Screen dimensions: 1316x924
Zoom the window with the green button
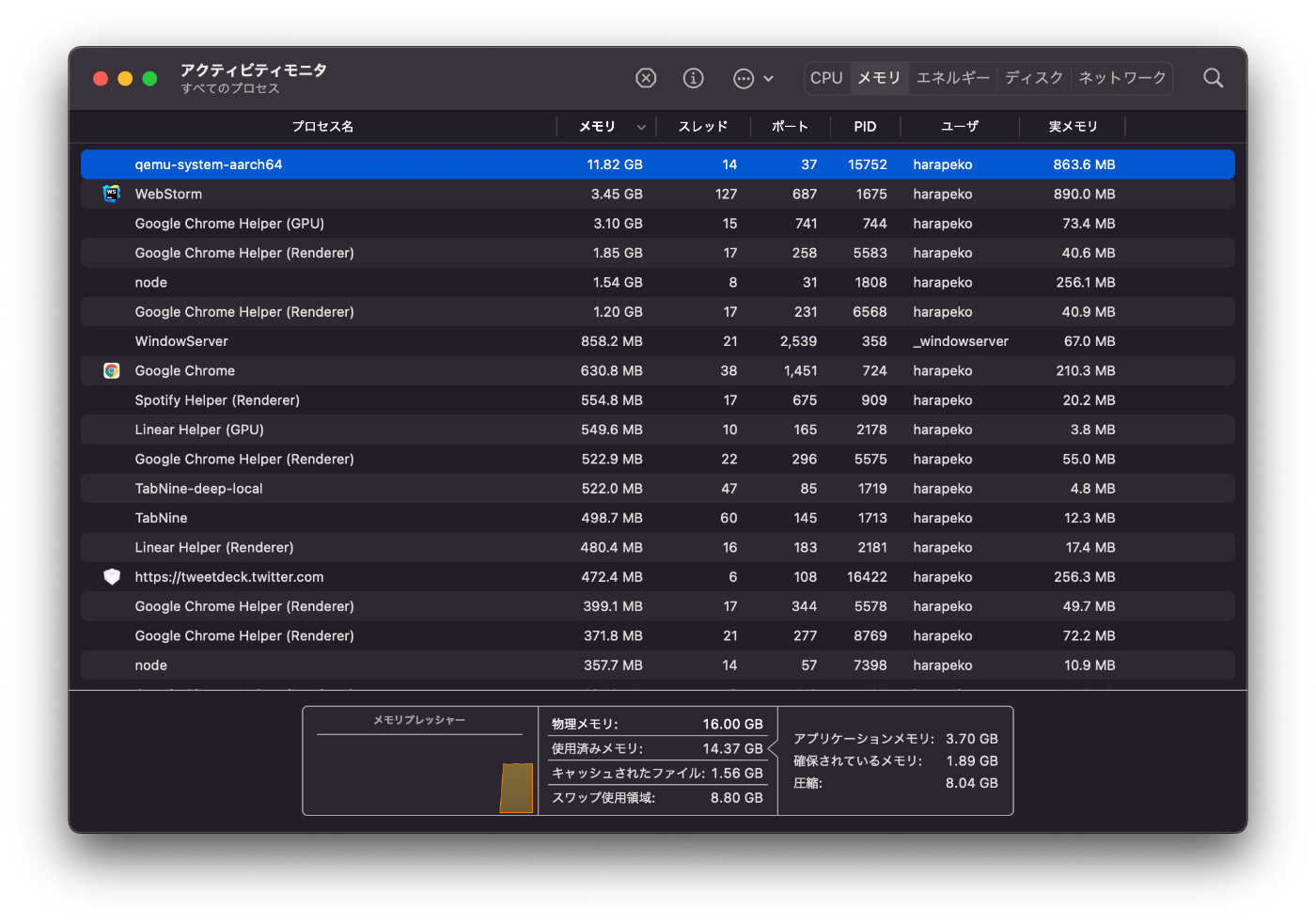pyautogui.click(x=149, y=79)
